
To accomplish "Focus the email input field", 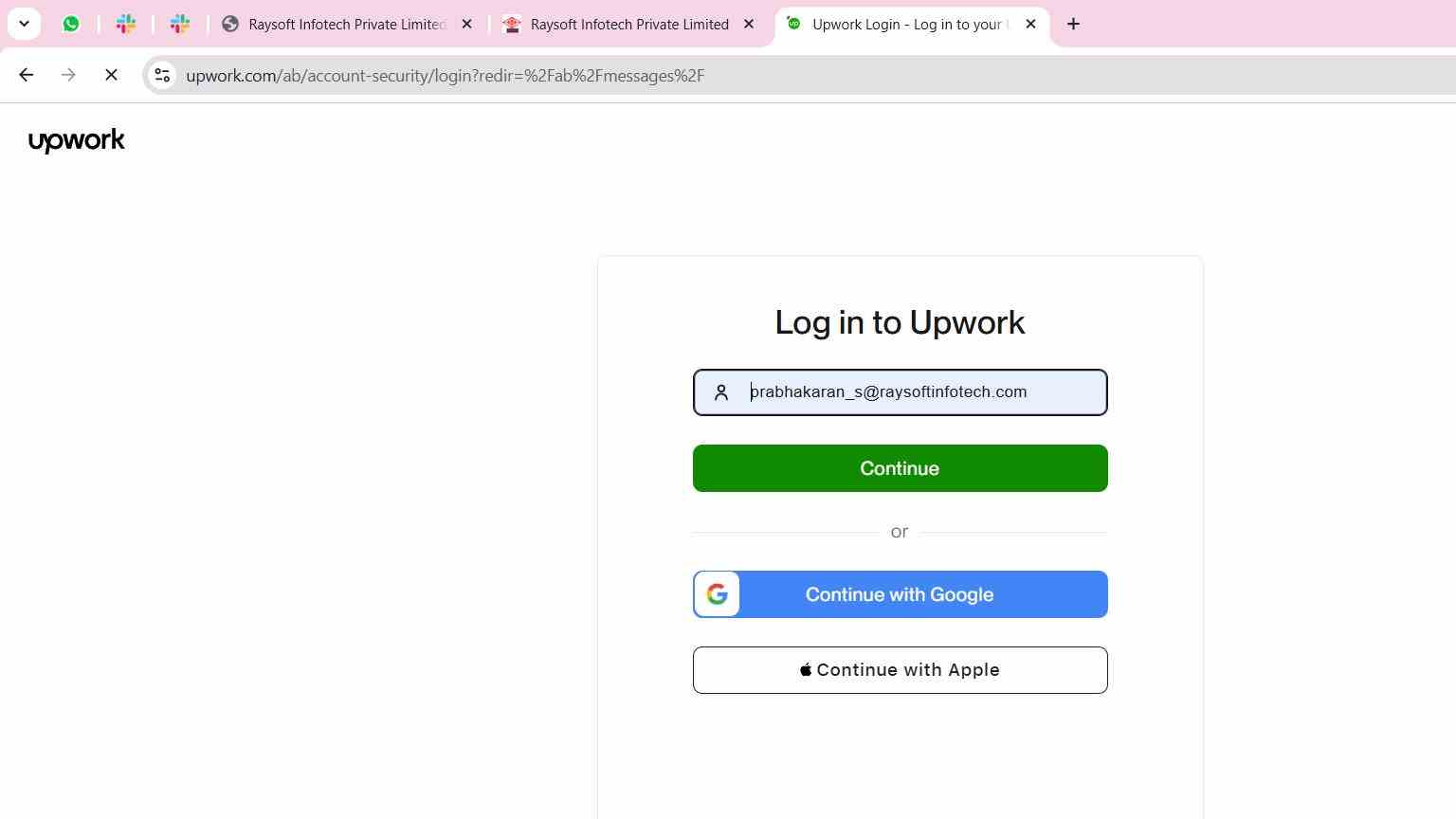I will pyautogui.click(x=900, y=392).
